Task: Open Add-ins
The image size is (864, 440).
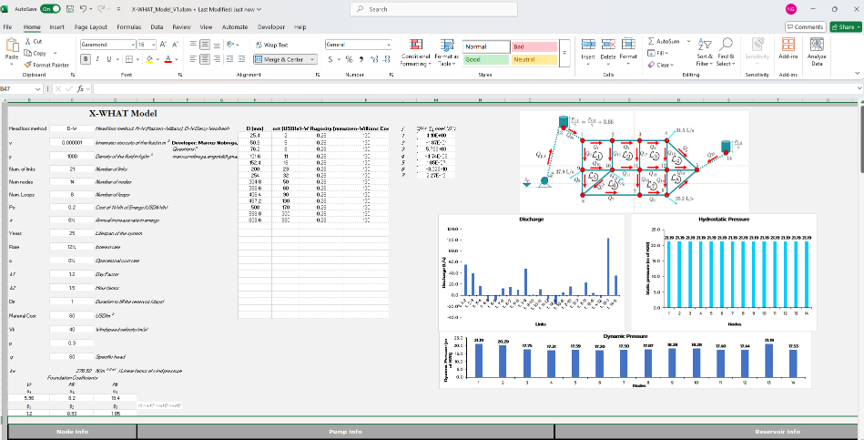Action: click(x=788, y=50)
